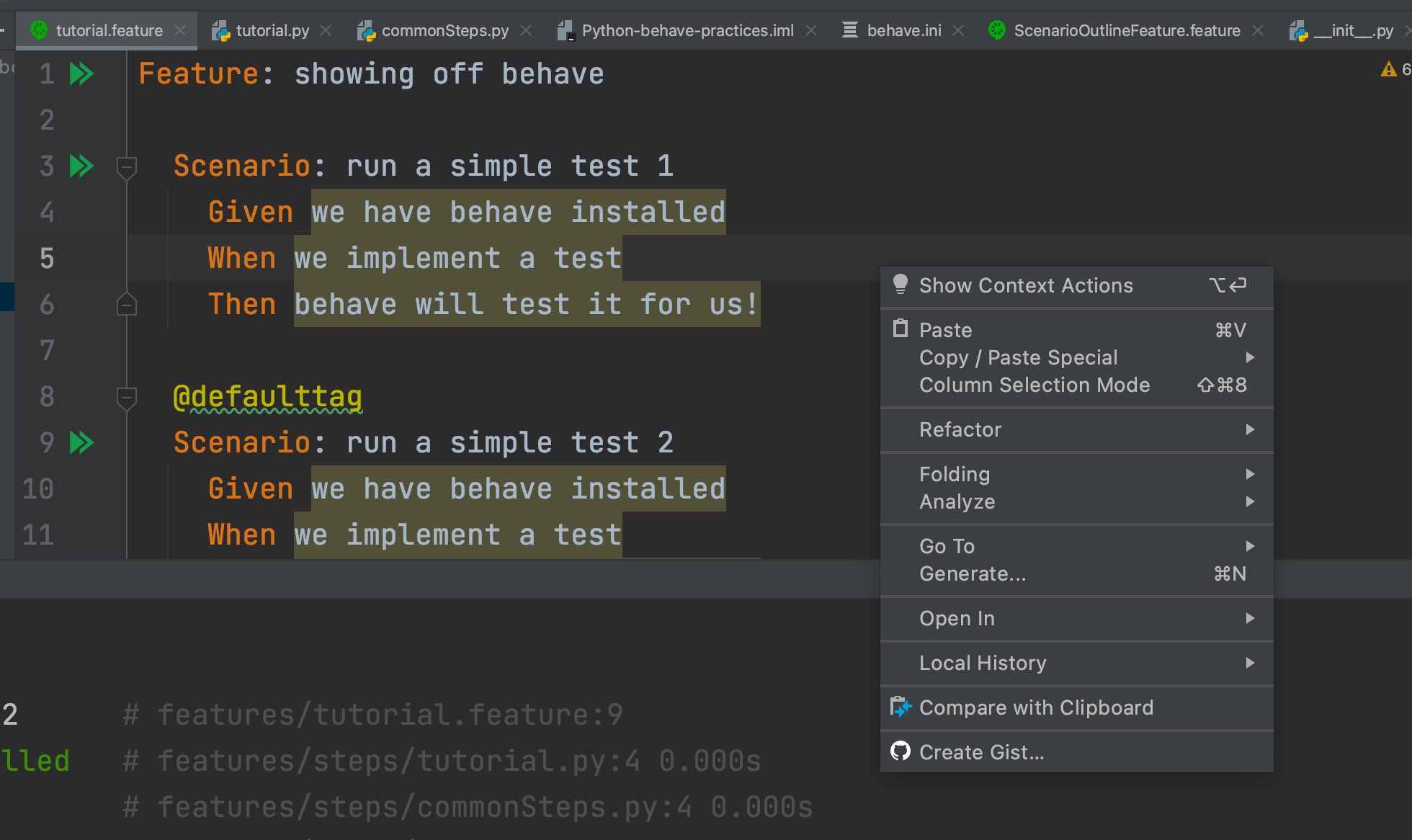Viewport: 1412px width, 840px height.
Task: Select Generate... from context menu
Action: tap(973, 573)
